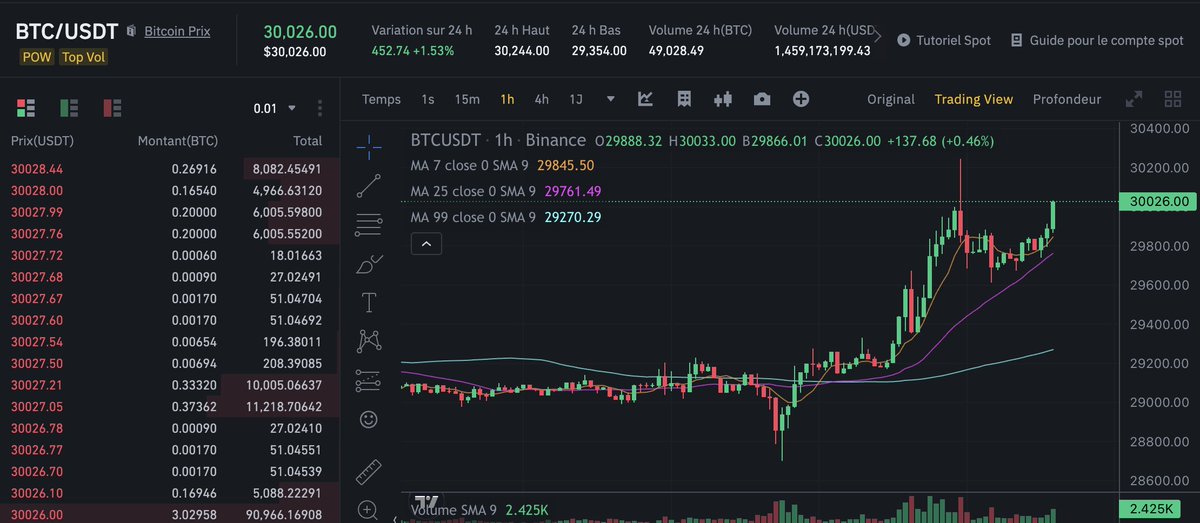1200x523 pixels.
Task: Select the 30027.21 ask price row
Action: (170, 385)
